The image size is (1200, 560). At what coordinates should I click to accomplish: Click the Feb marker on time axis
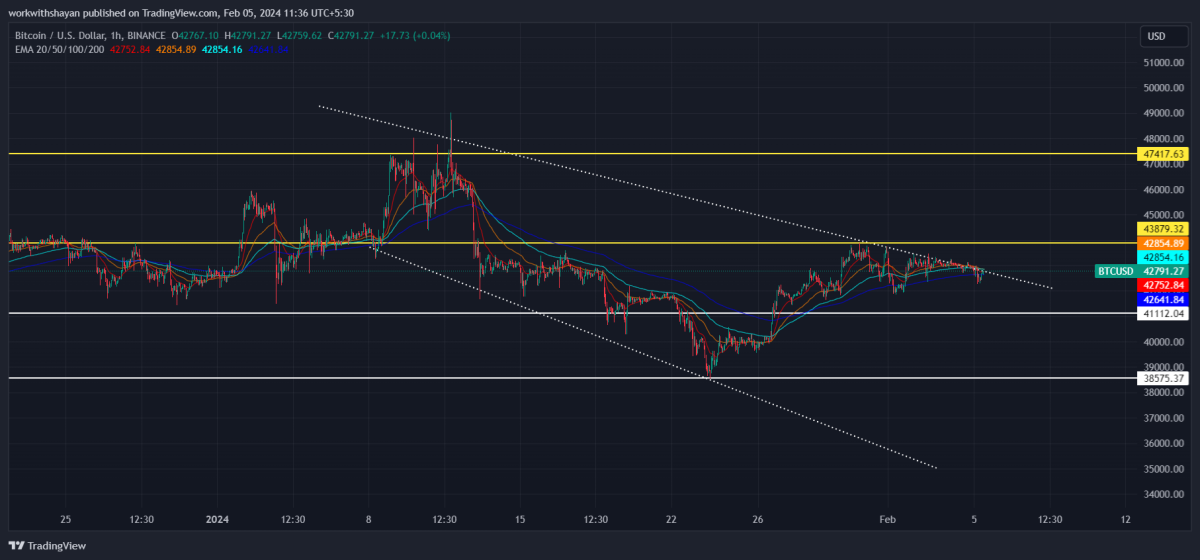[x=887, y=520]
